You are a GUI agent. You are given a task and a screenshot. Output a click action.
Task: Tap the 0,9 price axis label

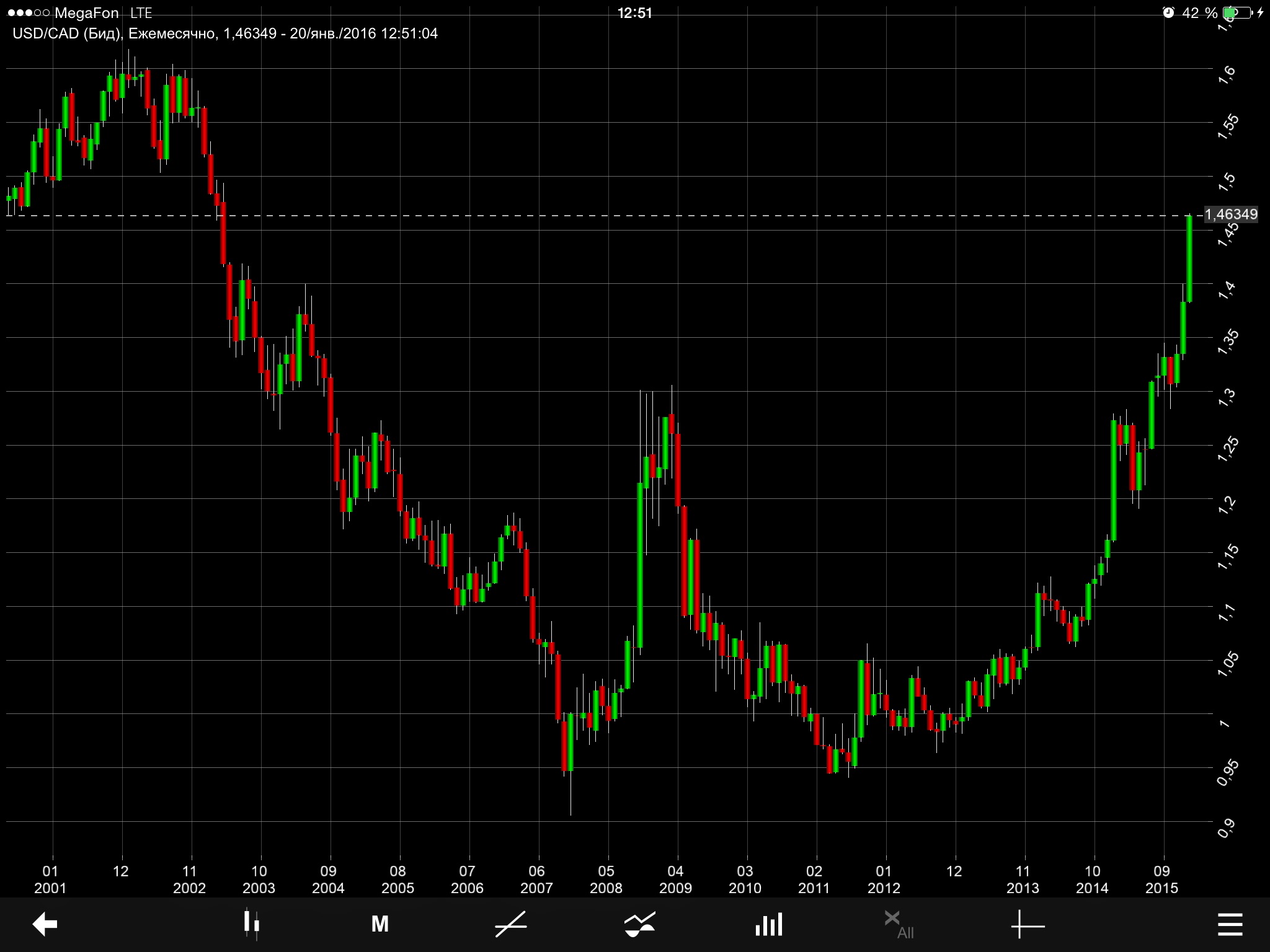[x=1227, y=828]
